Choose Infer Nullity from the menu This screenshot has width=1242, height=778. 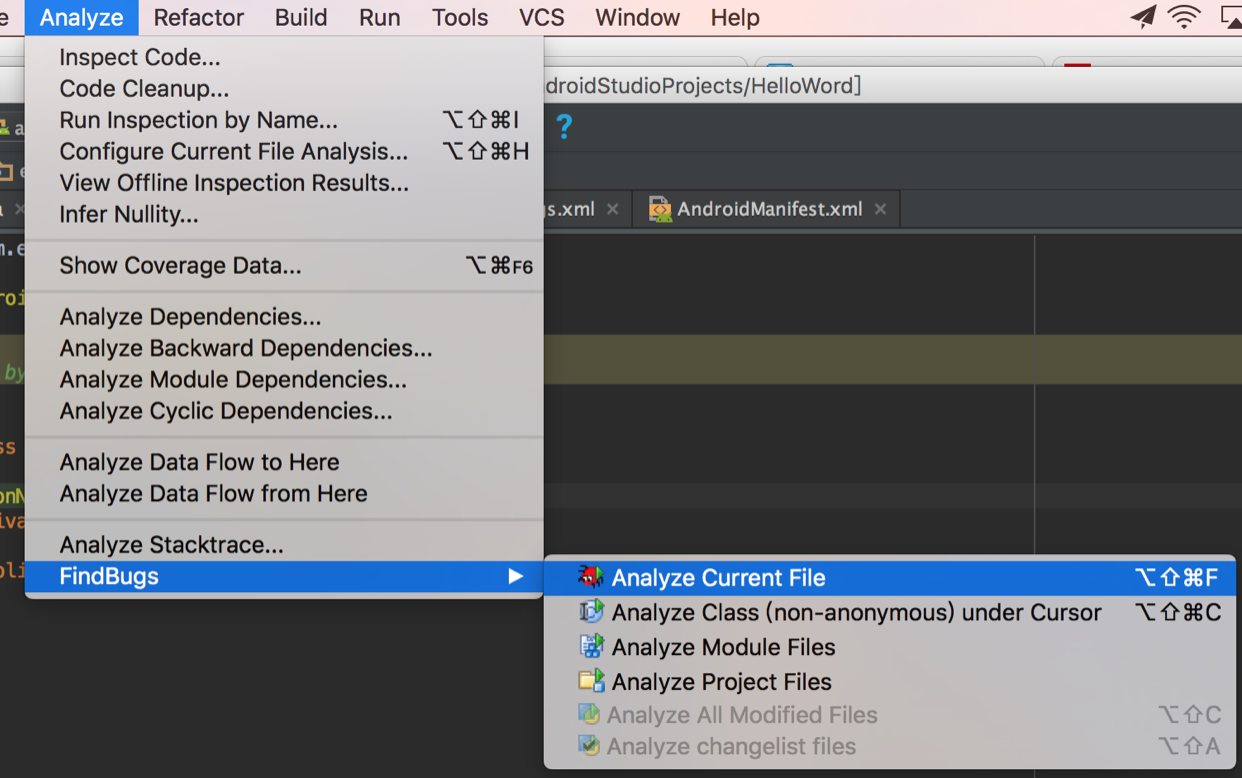pyautogui.click(x=128, y=214)
